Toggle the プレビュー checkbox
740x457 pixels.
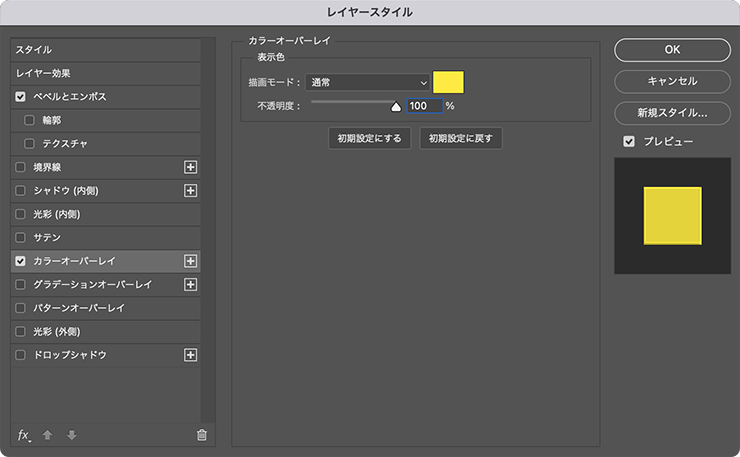(629, 141)
